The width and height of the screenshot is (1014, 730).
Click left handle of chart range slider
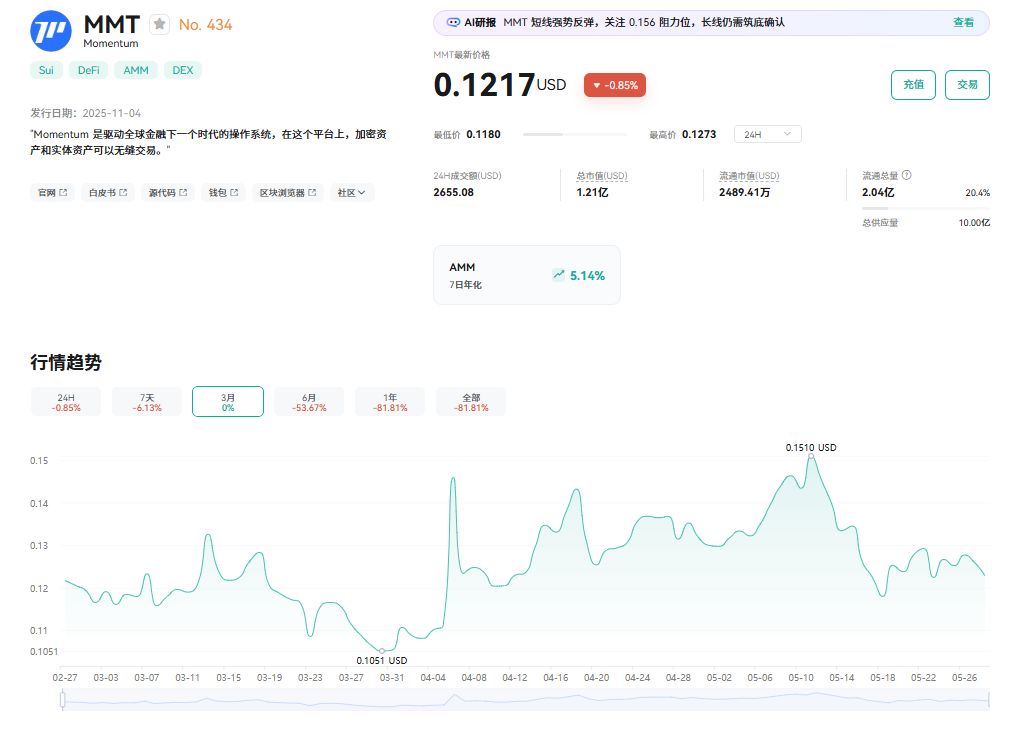(63, 699)
